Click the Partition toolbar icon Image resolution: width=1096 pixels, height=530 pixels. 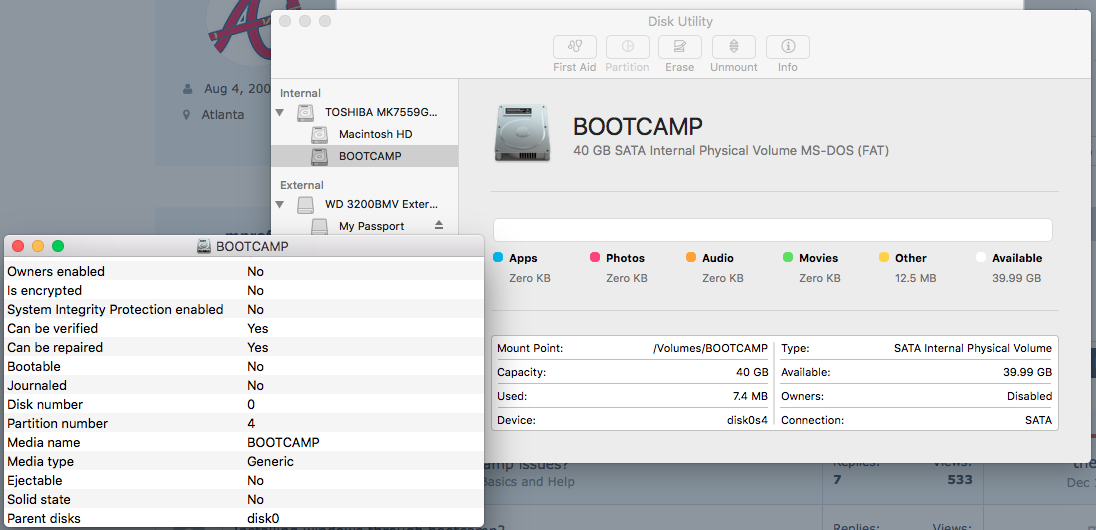[627, 47]
